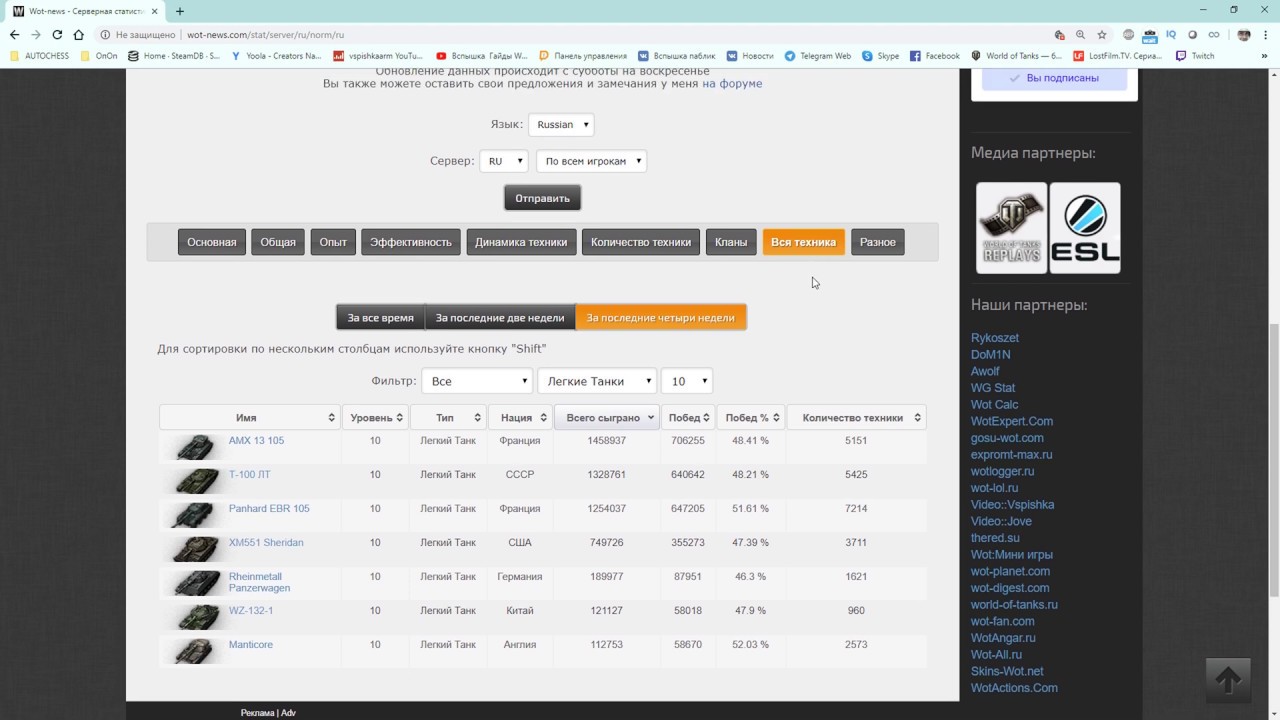Switch to the Эффективность tab

(x=411, y=242)
